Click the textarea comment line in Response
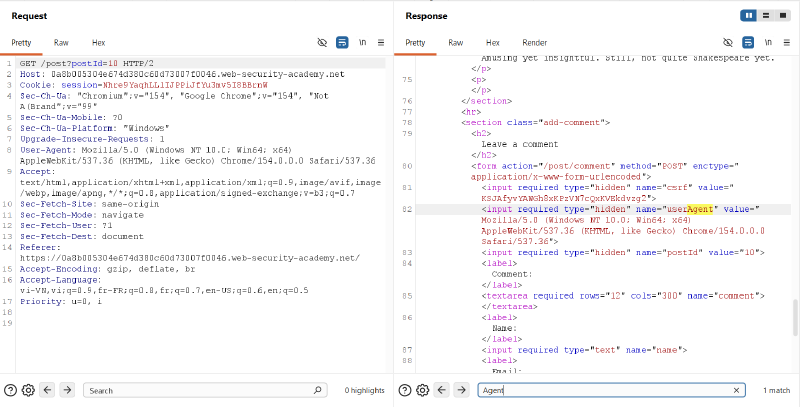Viewport: 800px width, 407px height. (623, 296)
